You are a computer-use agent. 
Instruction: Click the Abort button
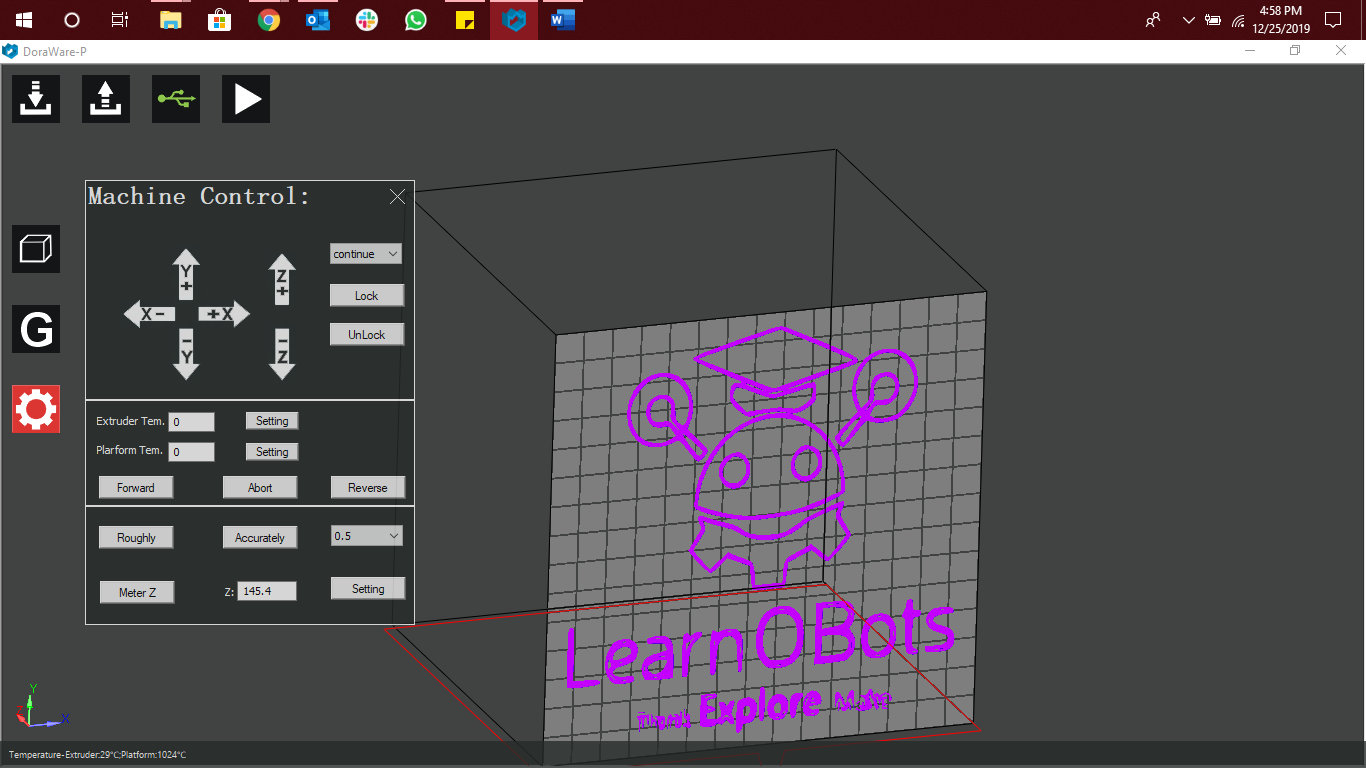click(260, 487)
